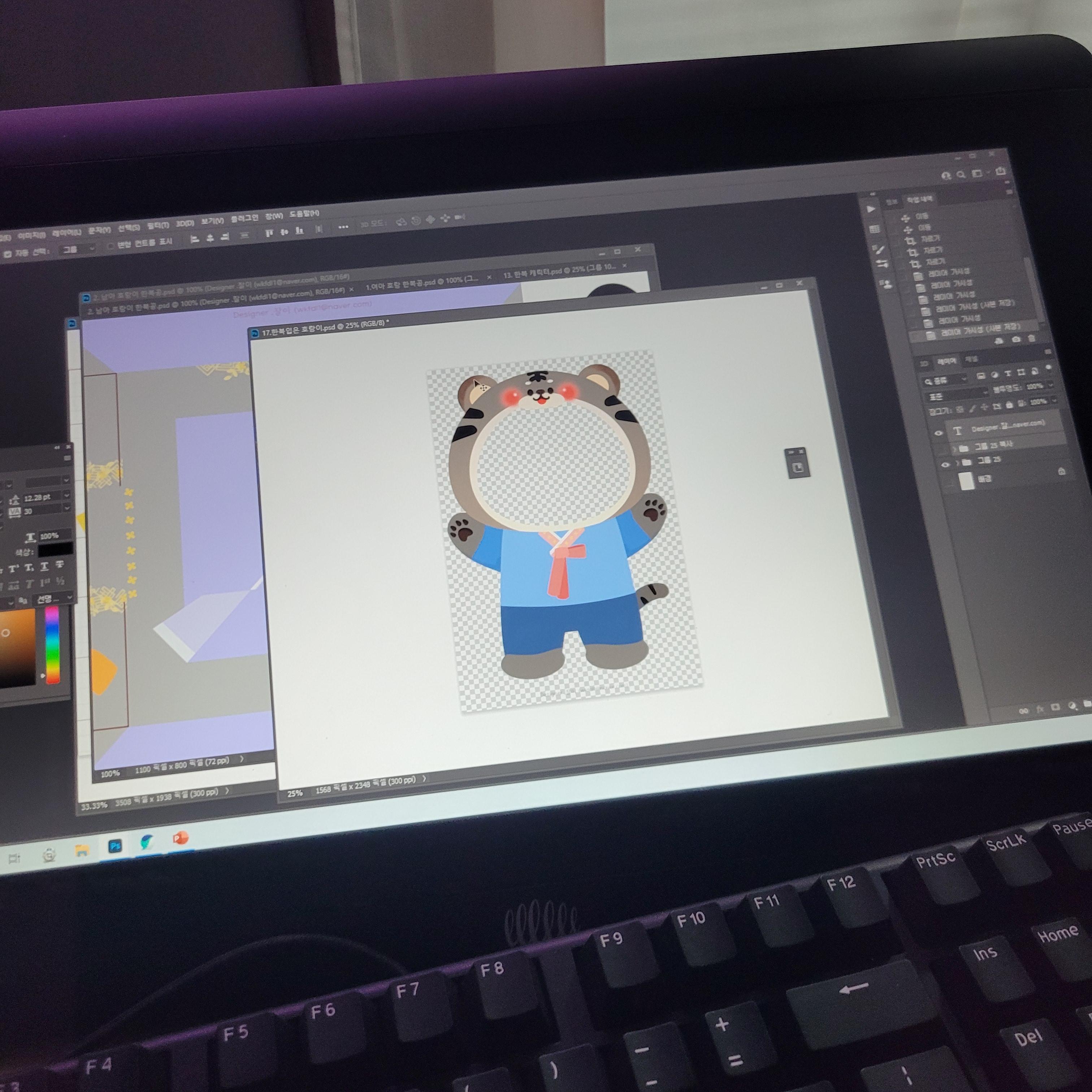
Task: Open the blend mode dropdown
Action: 958,396
